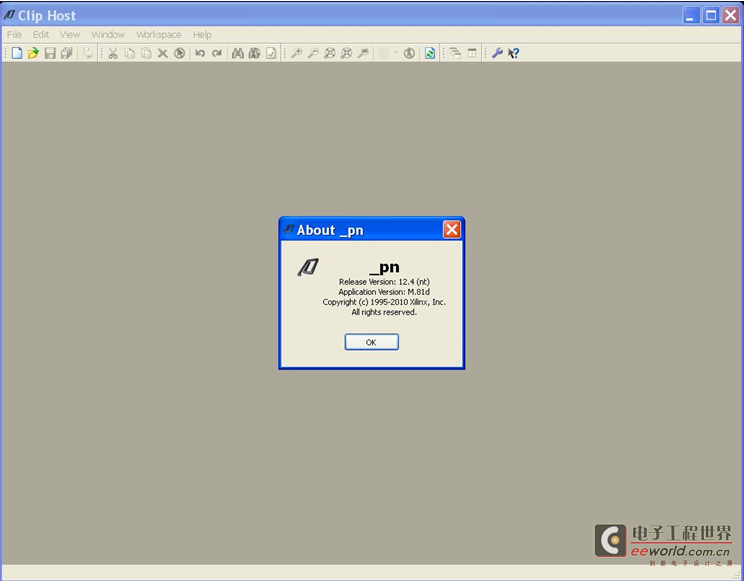Click the Paste icon in the toolbar
Viewport: 745px width, 581px height.
[x=146, y=53]
